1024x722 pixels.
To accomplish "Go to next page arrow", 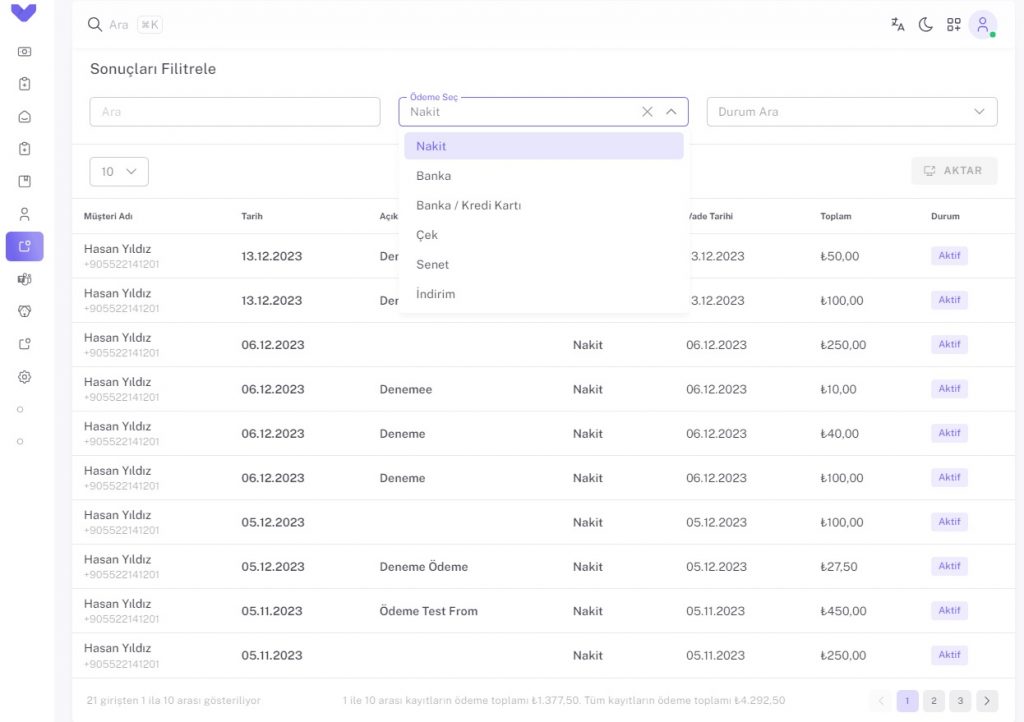I will (987, 700).
